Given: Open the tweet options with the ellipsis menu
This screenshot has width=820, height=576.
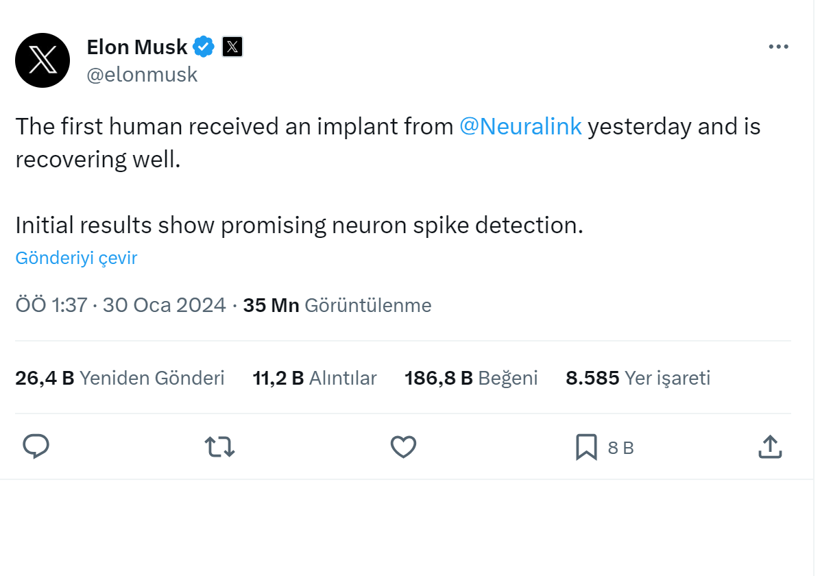Looking at the screenshot, I should click(777, 45).
